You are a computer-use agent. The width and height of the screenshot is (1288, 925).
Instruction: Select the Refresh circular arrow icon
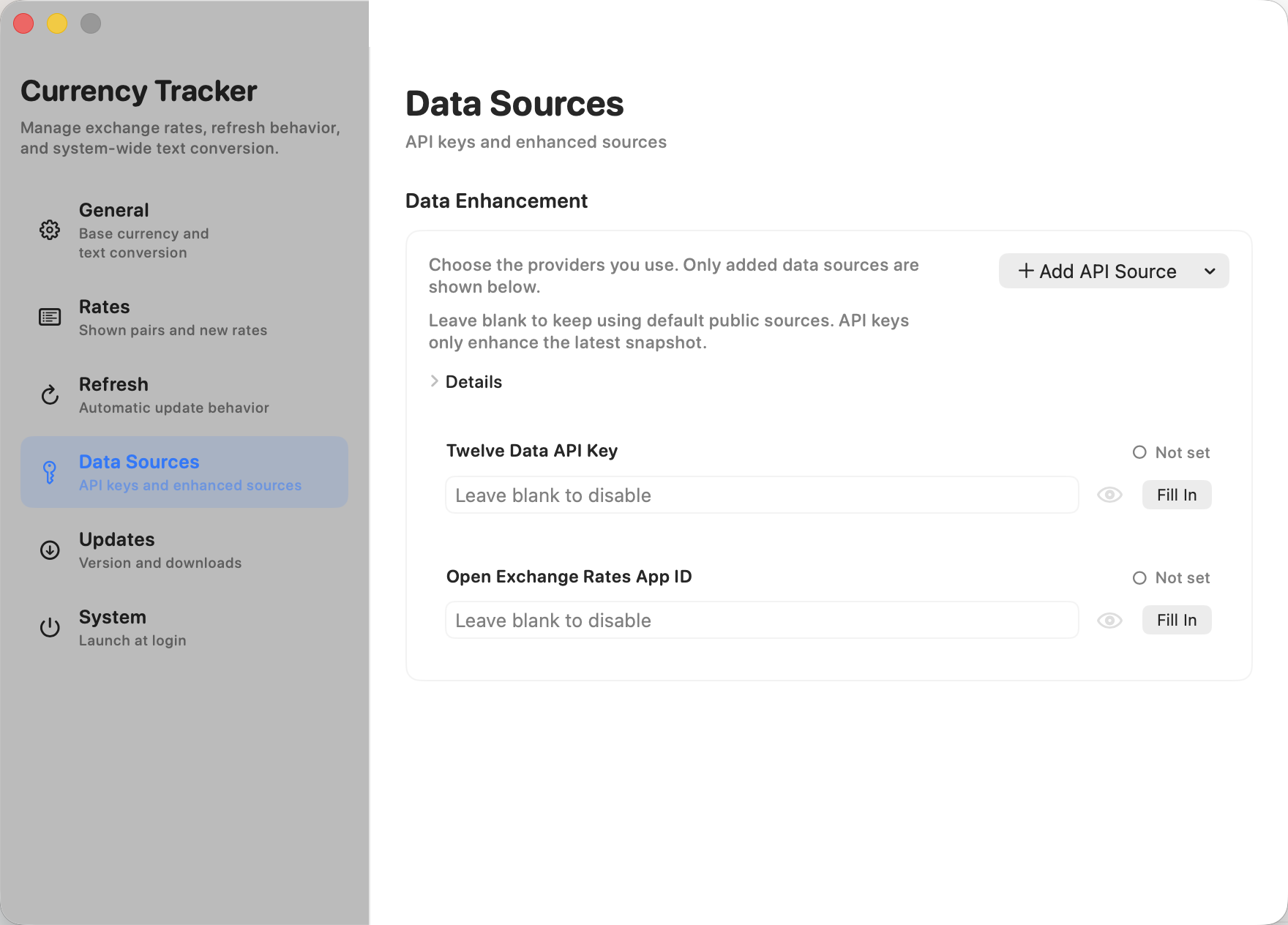tap(49, 394)
